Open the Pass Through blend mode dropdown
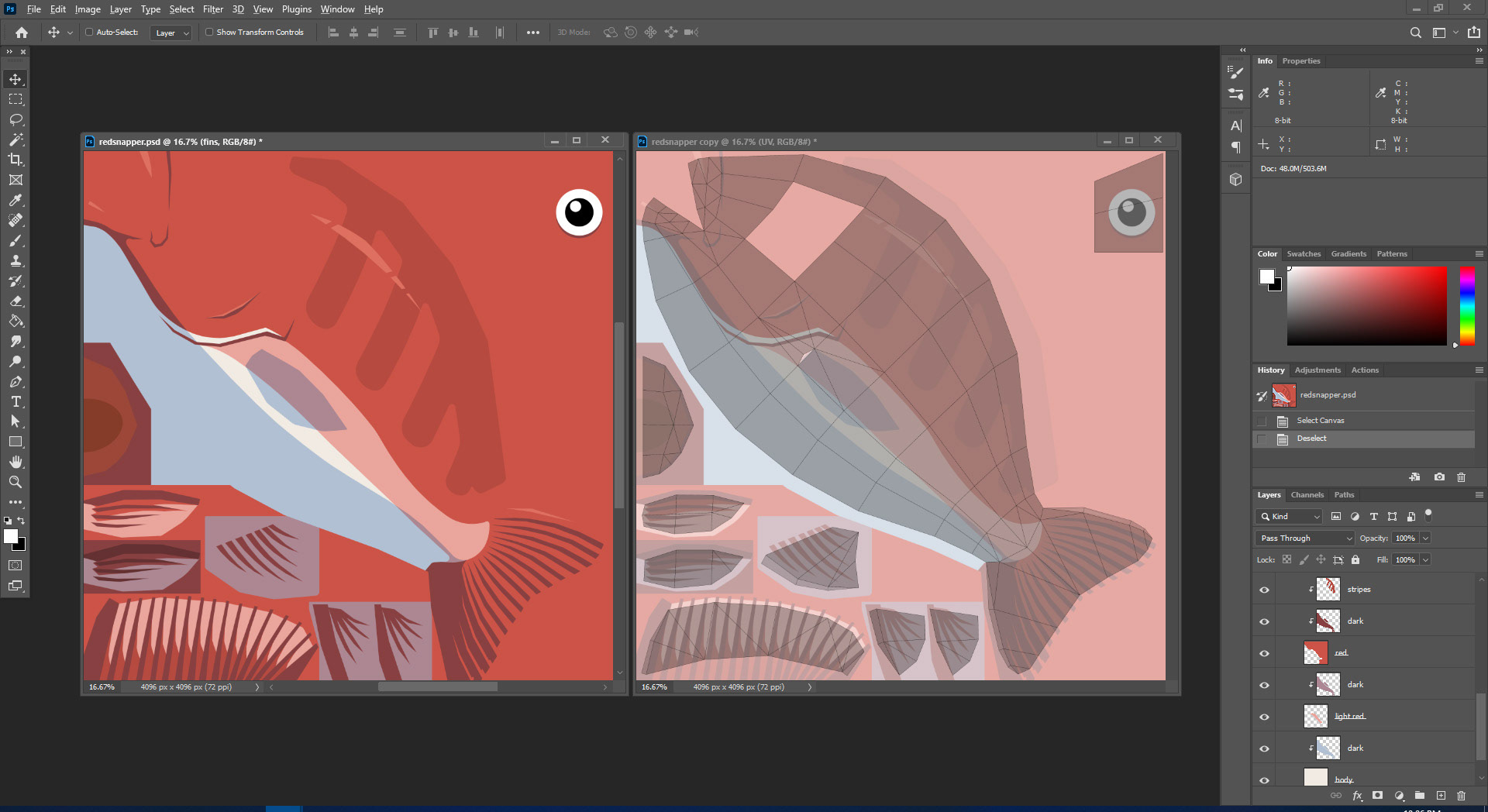Viewport: 1488px width, 812px height. point(1305,538)
